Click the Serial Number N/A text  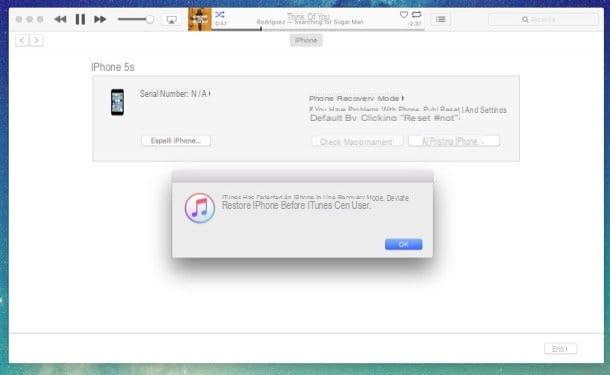pyautogui.click(x=174, y=94)
